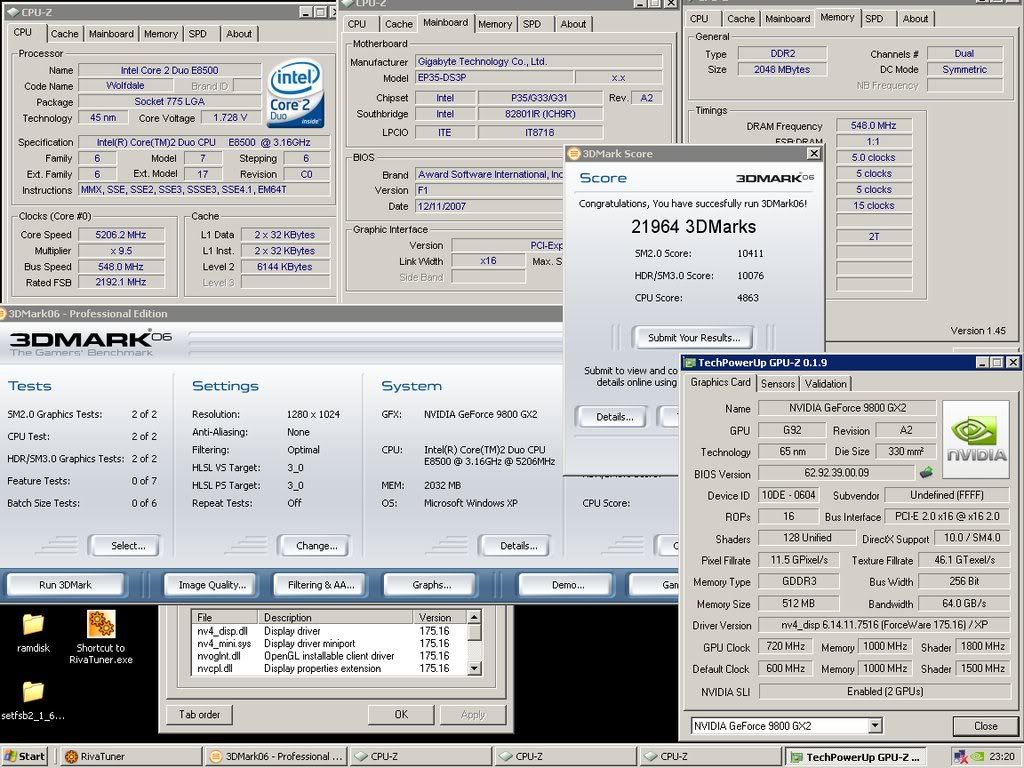Click Submit Your Results button
The height and width of the screenshot is (768, 1024).
coord(694,338)
